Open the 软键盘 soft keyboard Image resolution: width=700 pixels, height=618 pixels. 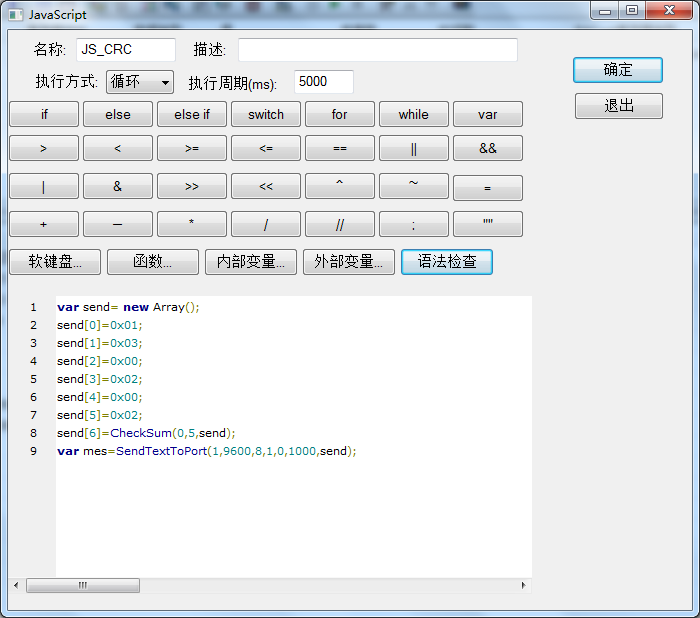pos(54,262)
